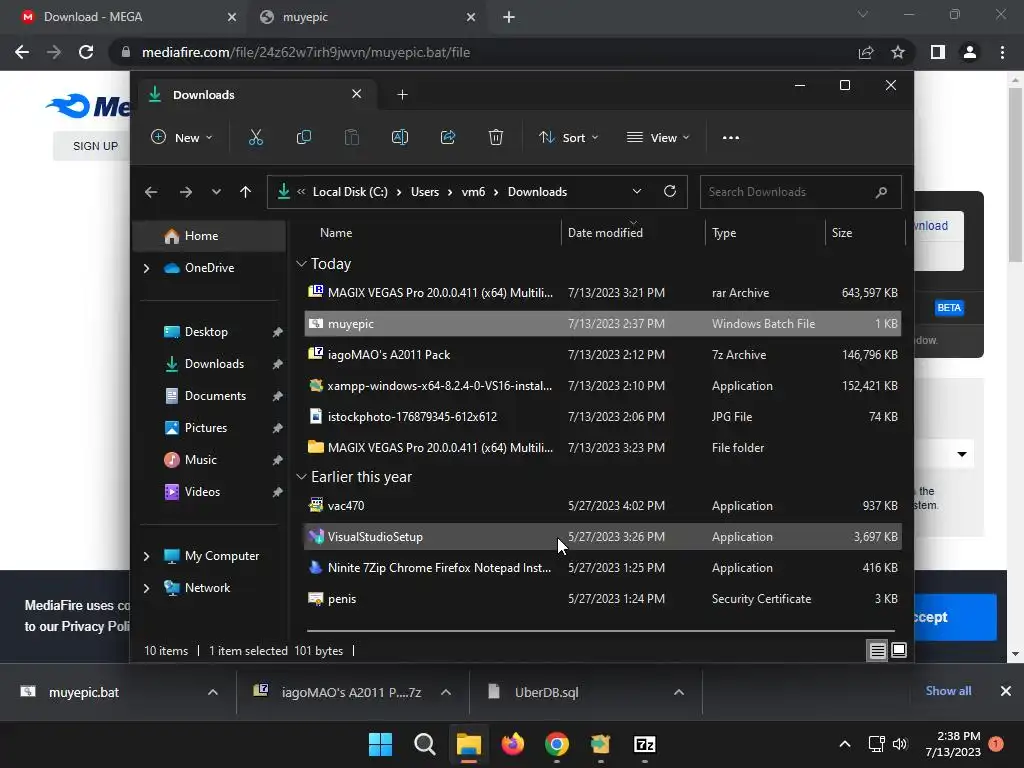Click Chrome address bar URL
1024x768 pixels.
[x=306, y=52]
